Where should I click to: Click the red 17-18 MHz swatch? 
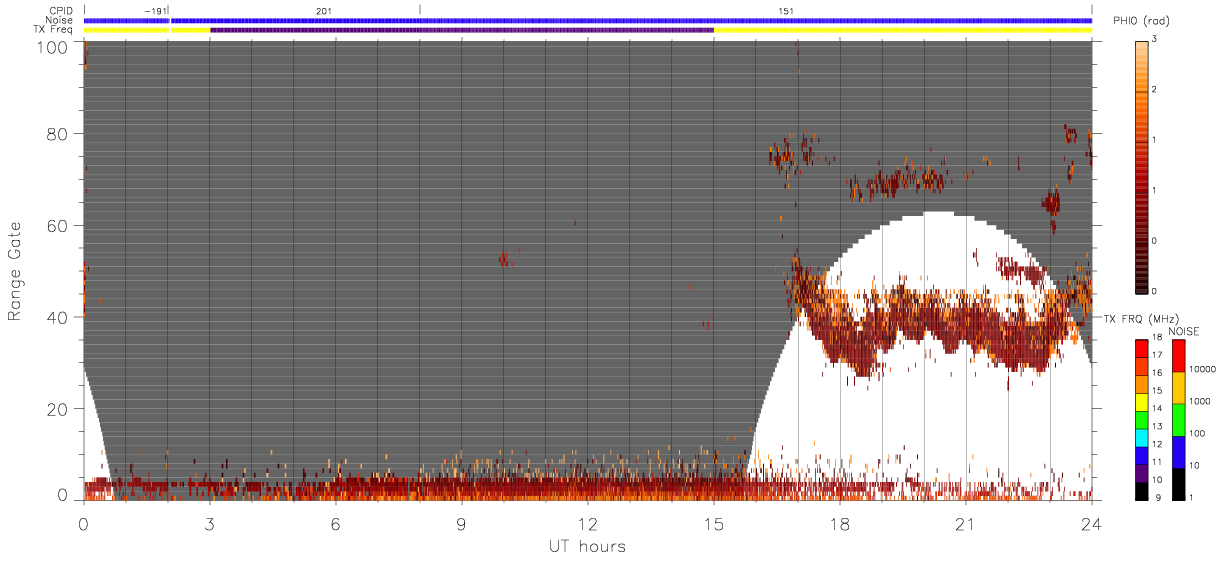(1142, 348)
